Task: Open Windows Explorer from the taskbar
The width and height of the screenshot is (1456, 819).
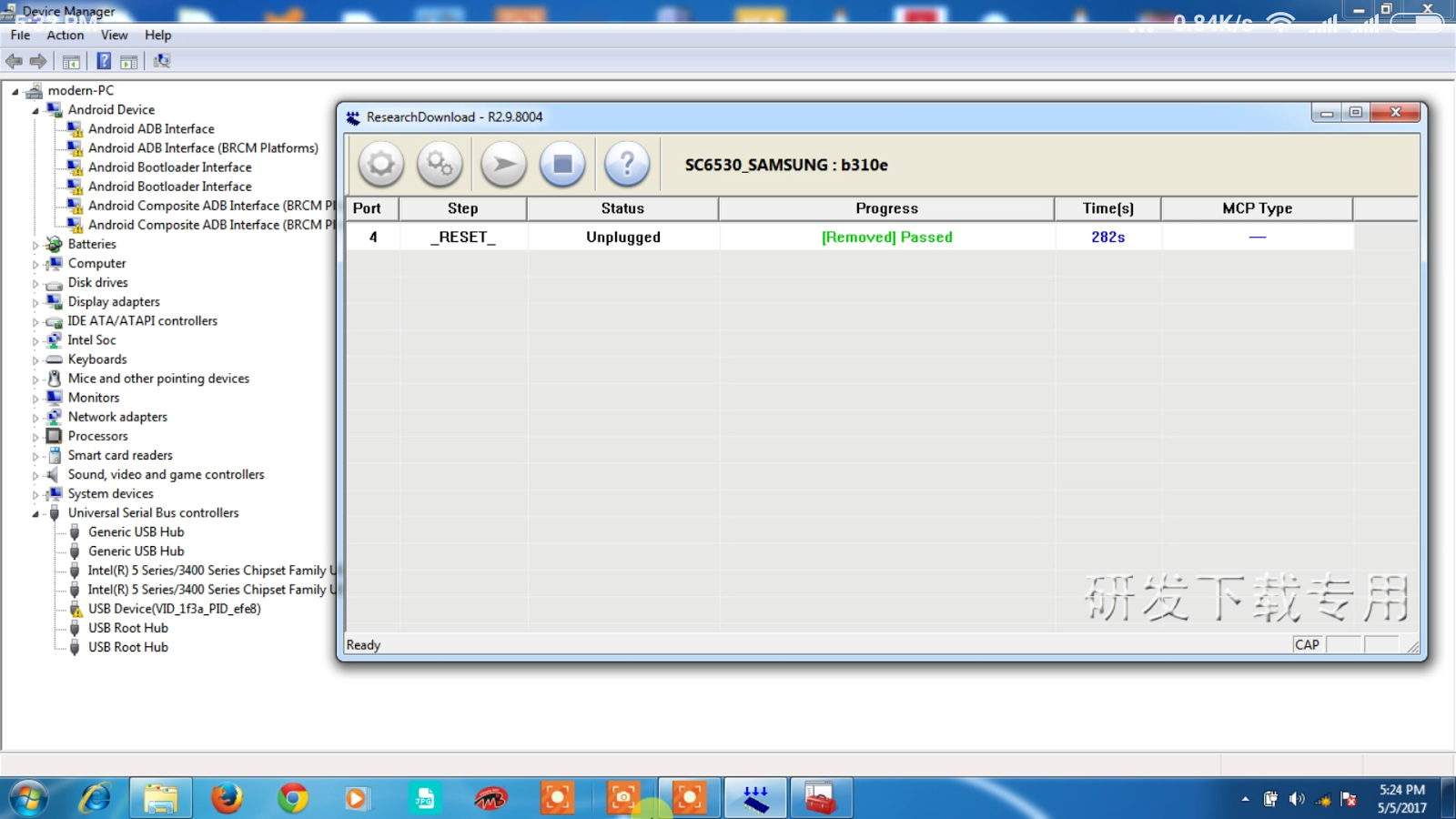Action: pyautogui.click(x=161, y=799)
